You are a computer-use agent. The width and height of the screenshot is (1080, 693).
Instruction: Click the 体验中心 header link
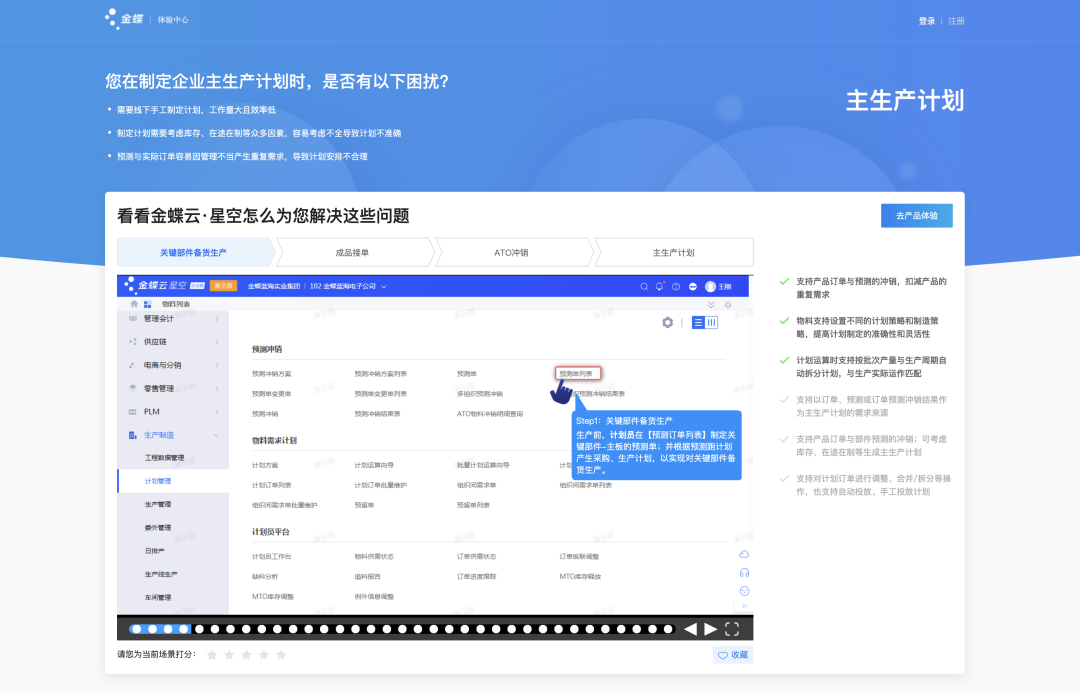173,20
